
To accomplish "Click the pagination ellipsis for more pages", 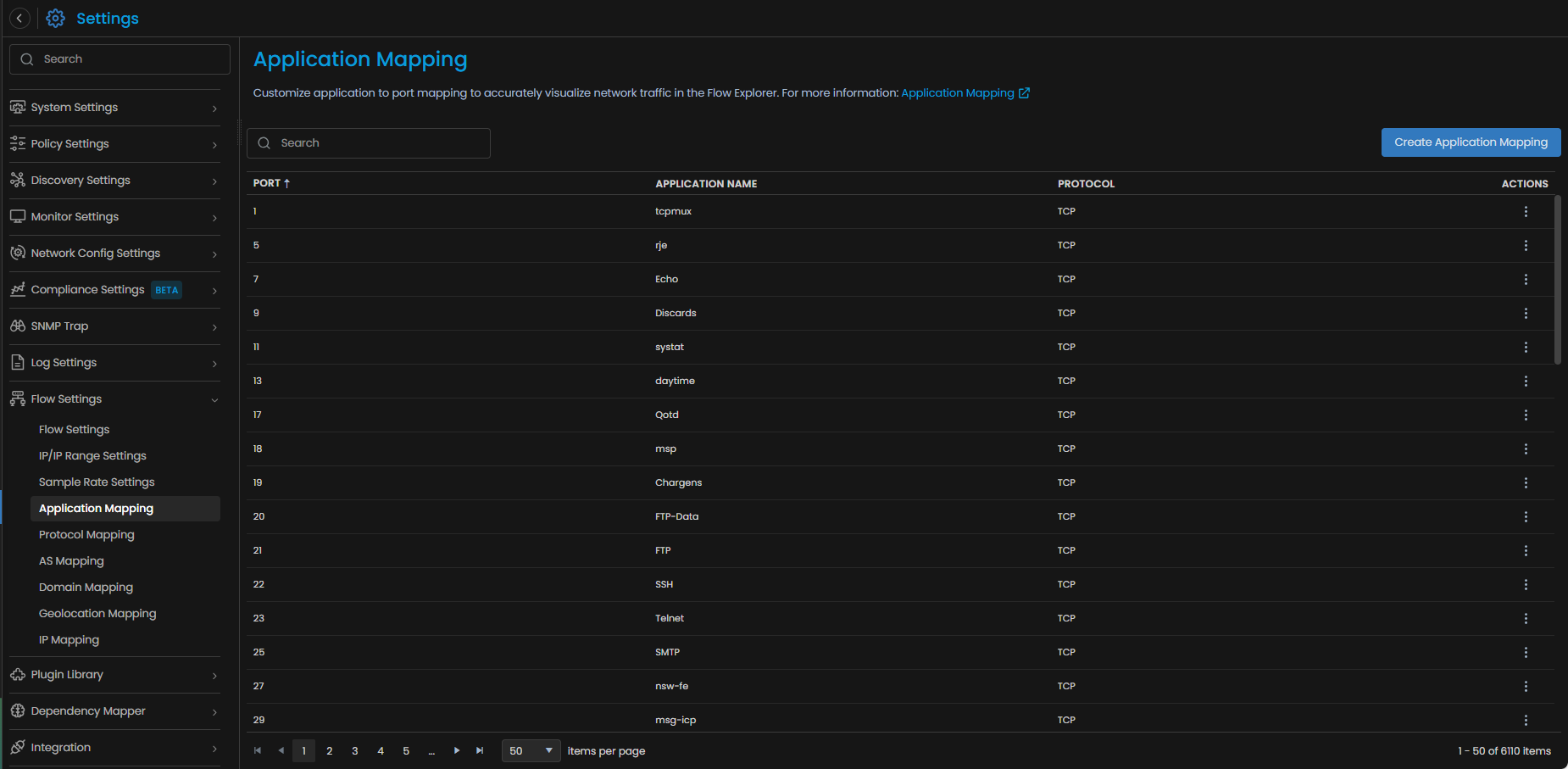I will coord(431,750).
